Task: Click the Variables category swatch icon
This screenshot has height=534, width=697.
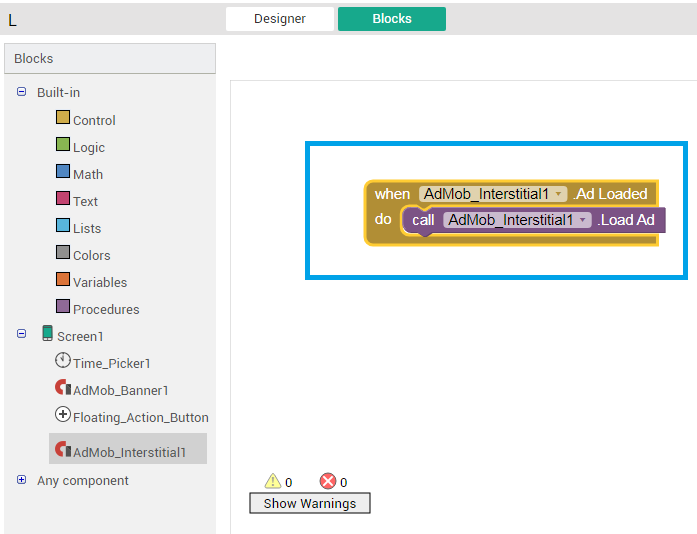Action: (63, 280)
